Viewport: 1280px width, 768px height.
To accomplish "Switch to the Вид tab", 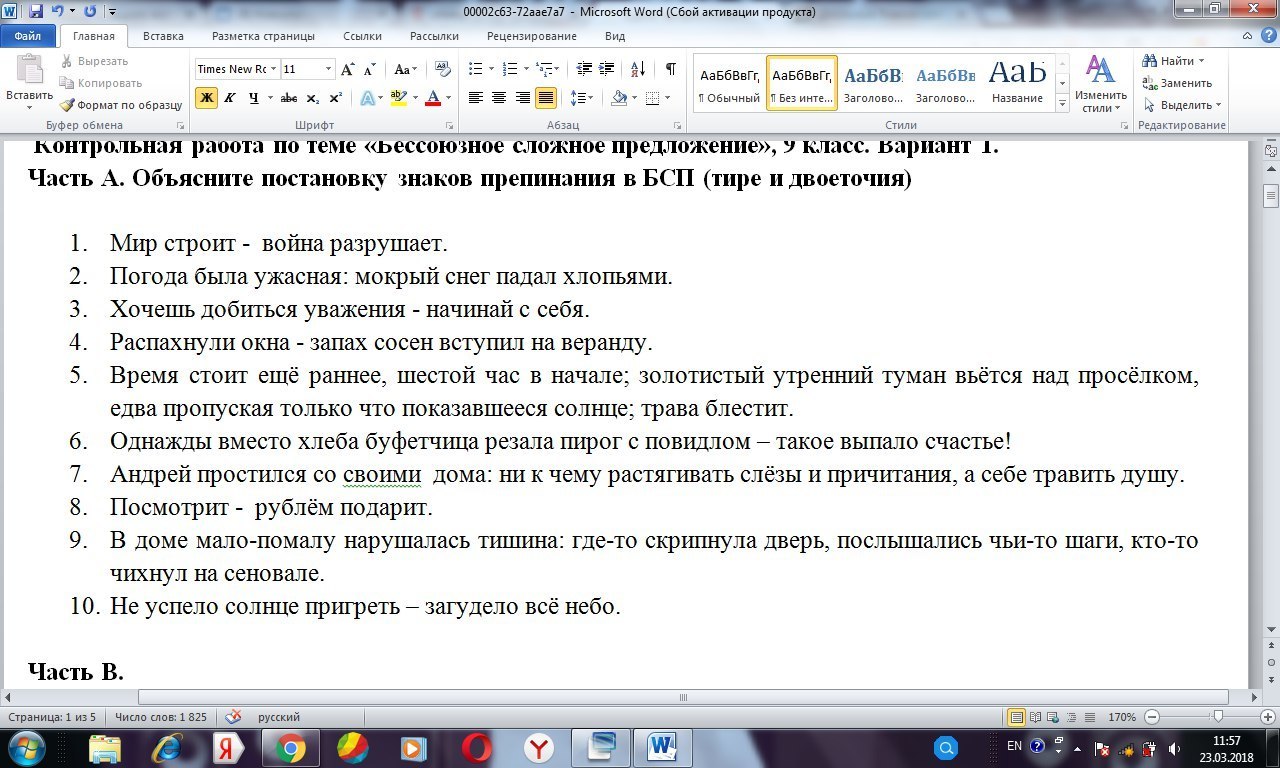I will point(615,36).
